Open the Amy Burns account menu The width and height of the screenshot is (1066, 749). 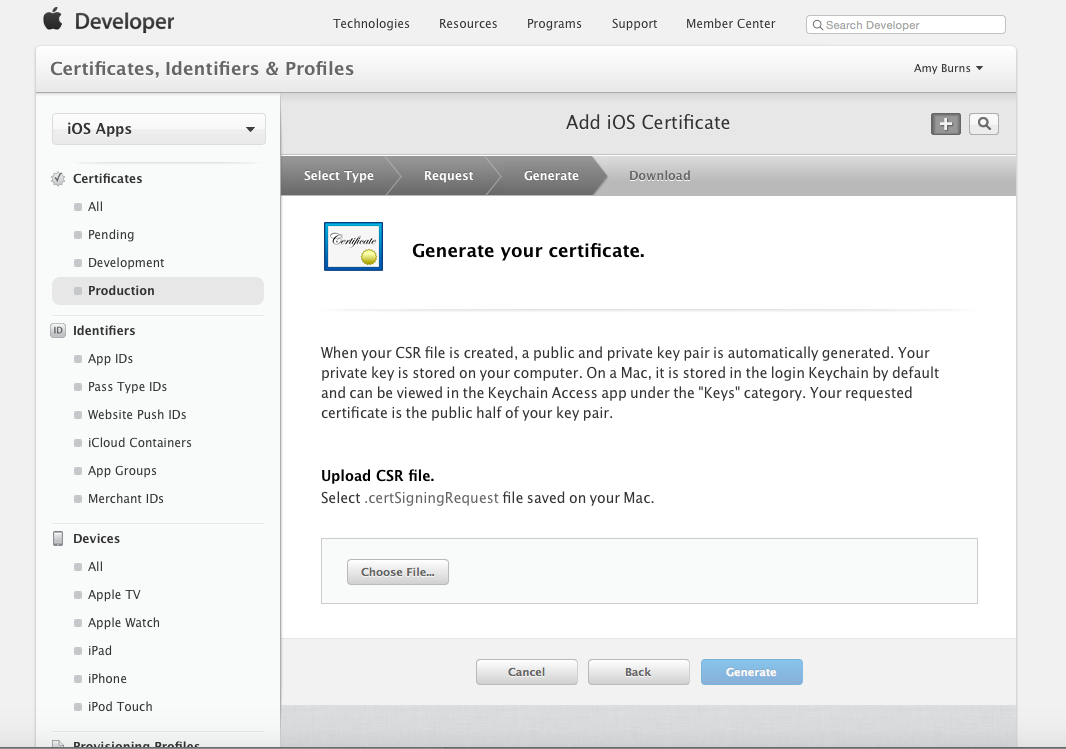pos(947,68)
